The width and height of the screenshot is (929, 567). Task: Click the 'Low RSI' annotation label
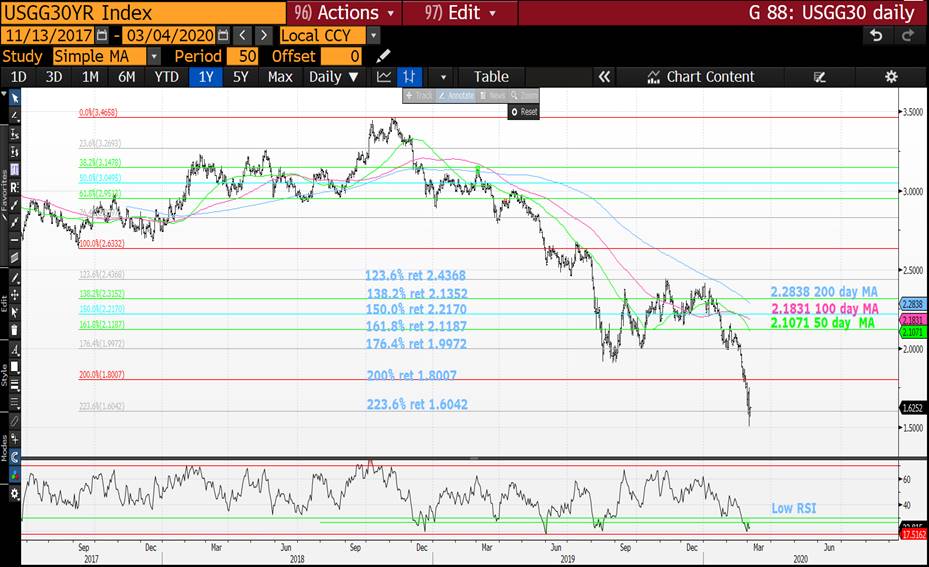(x=793, y=508)
